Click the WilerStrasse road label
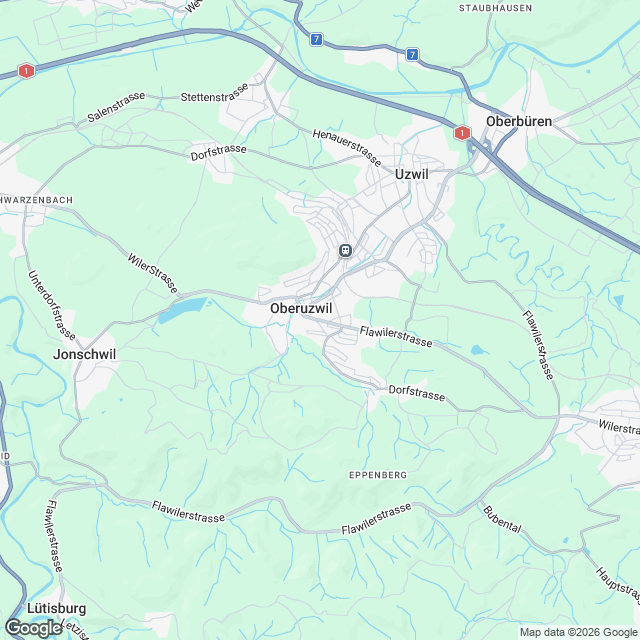This screenshot has width=640, height=640. [153, 273]
